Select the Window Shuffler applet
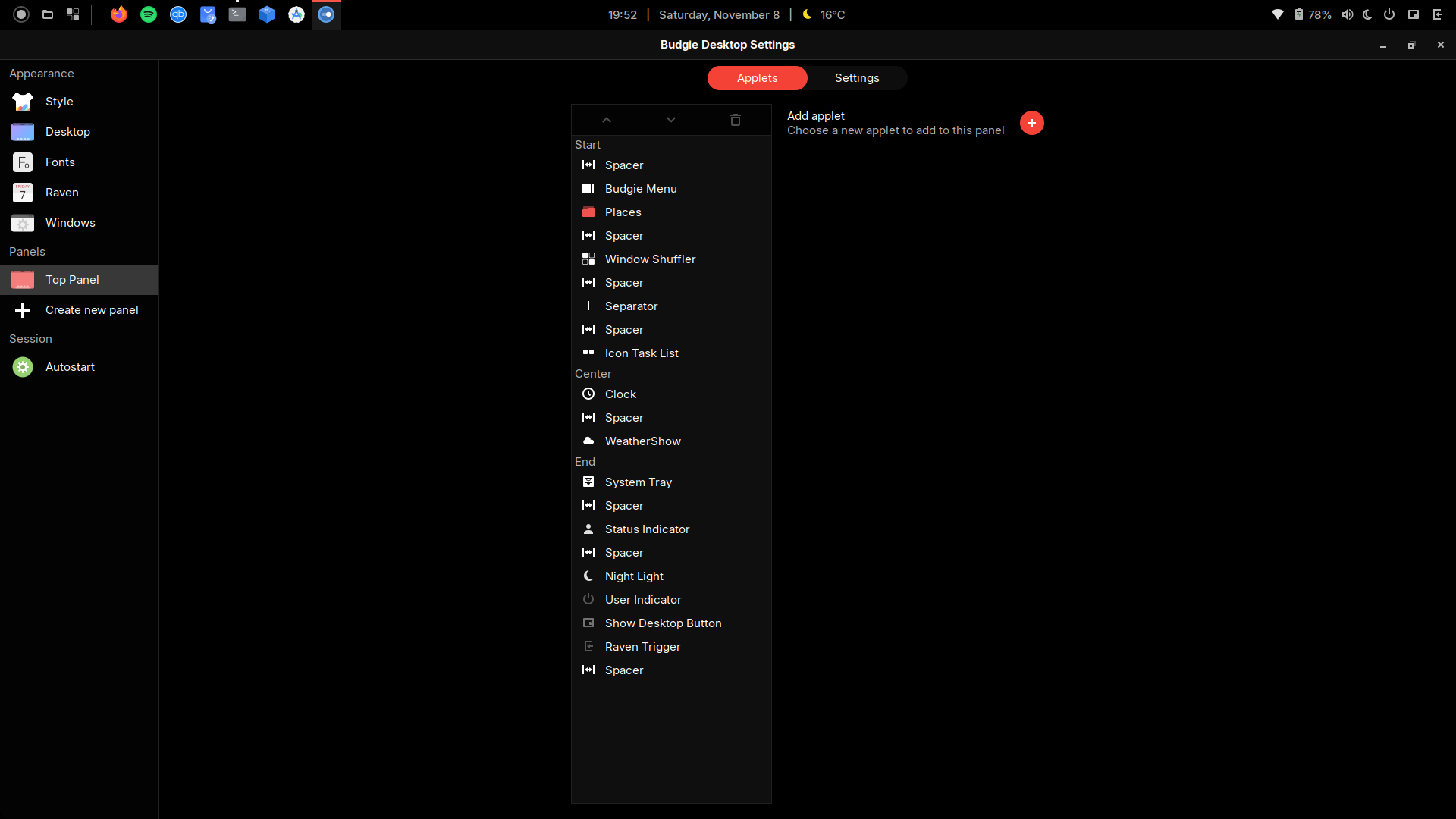 pos(650,259)
